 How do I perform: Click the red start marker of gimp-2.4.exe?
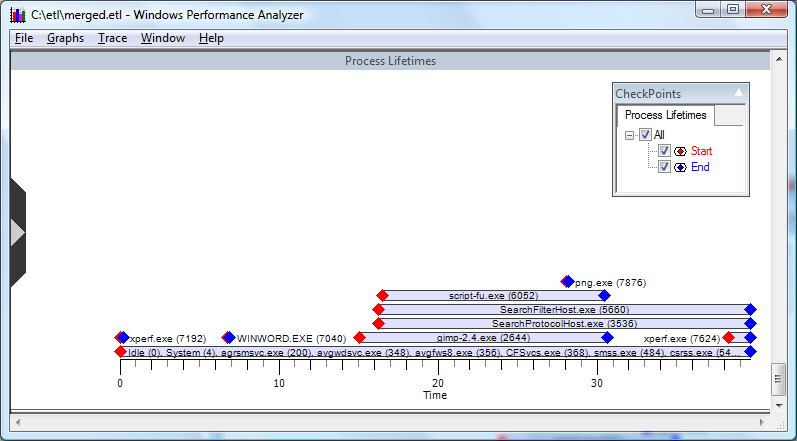(x=359, y=338)
